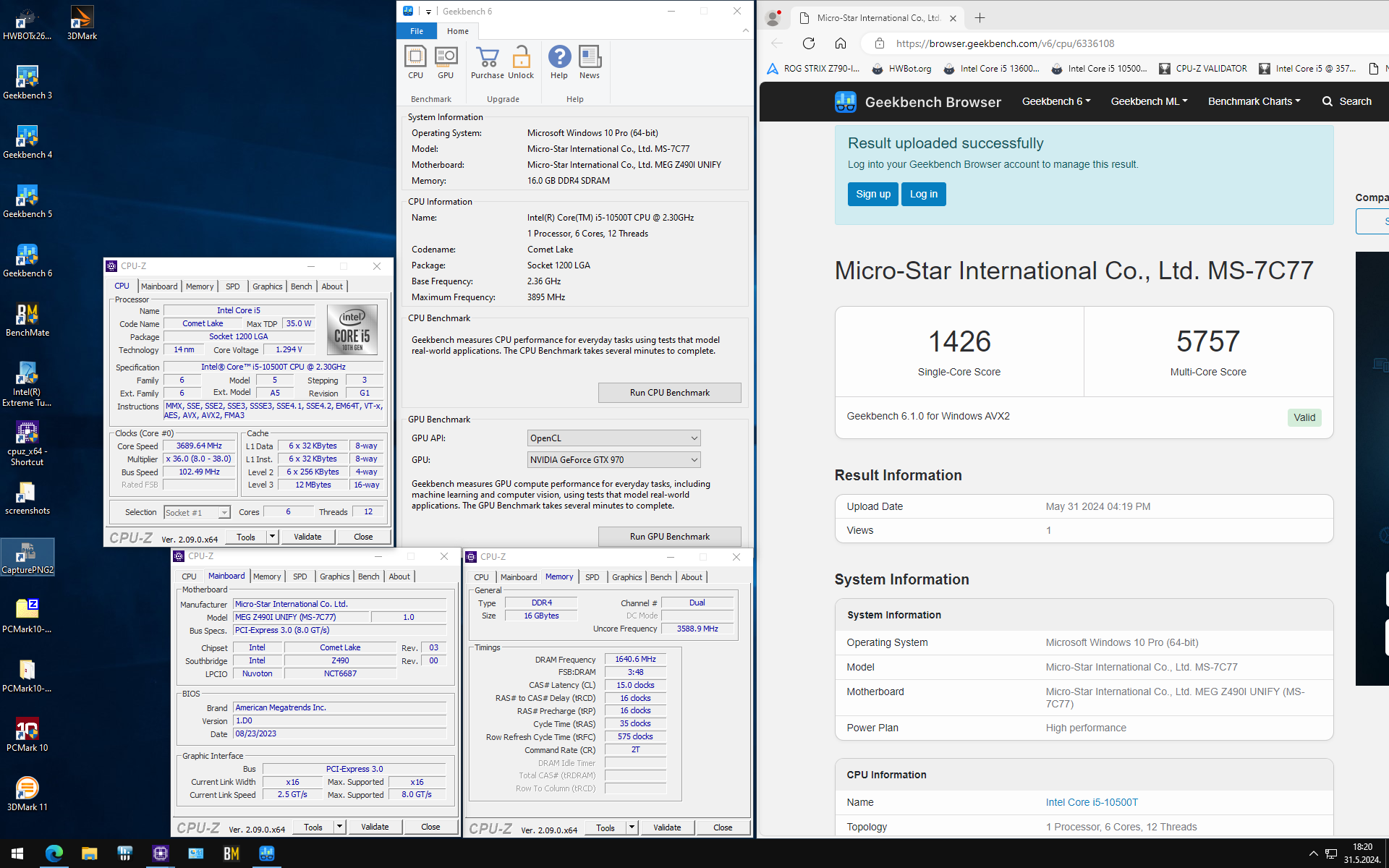Open the Socket #1 selection dropdown in CPU-Z
The image size is (1389, 868).
(x=197, y=513)
